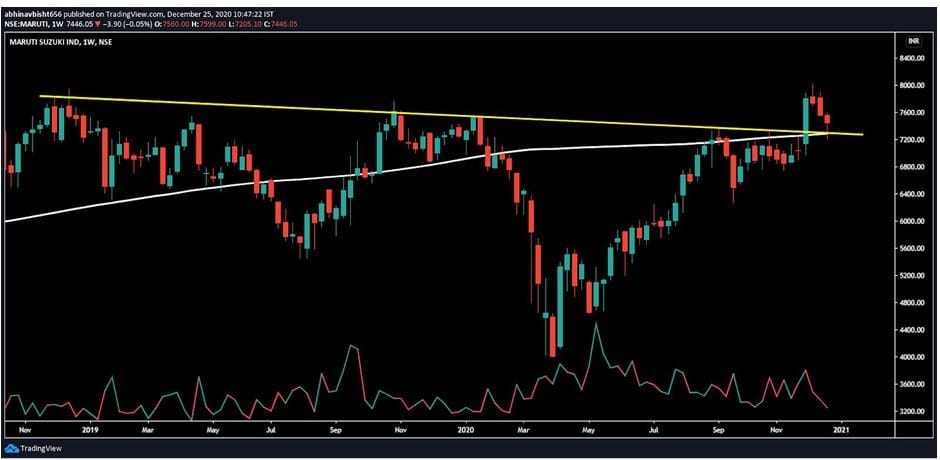Viewport: 940px width, 460px height.
Task: Open the TradingView link at bottom left
Action: 35,448
